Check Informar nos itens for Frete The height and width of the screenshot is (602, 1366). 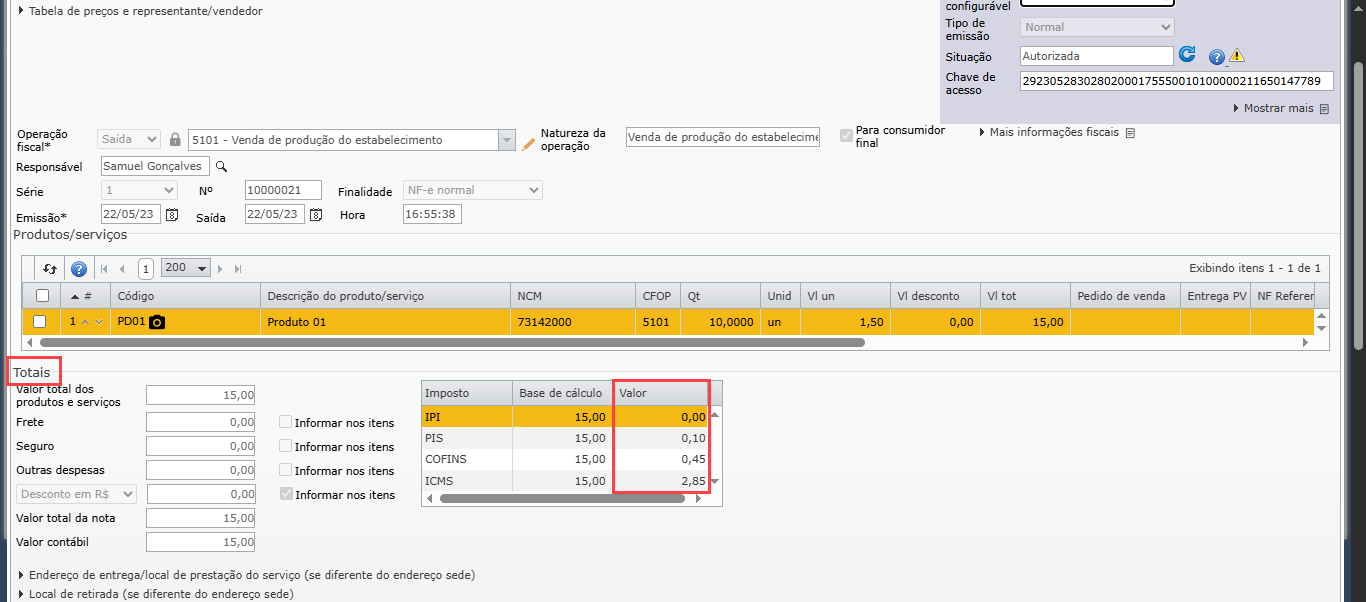[286, 422]
